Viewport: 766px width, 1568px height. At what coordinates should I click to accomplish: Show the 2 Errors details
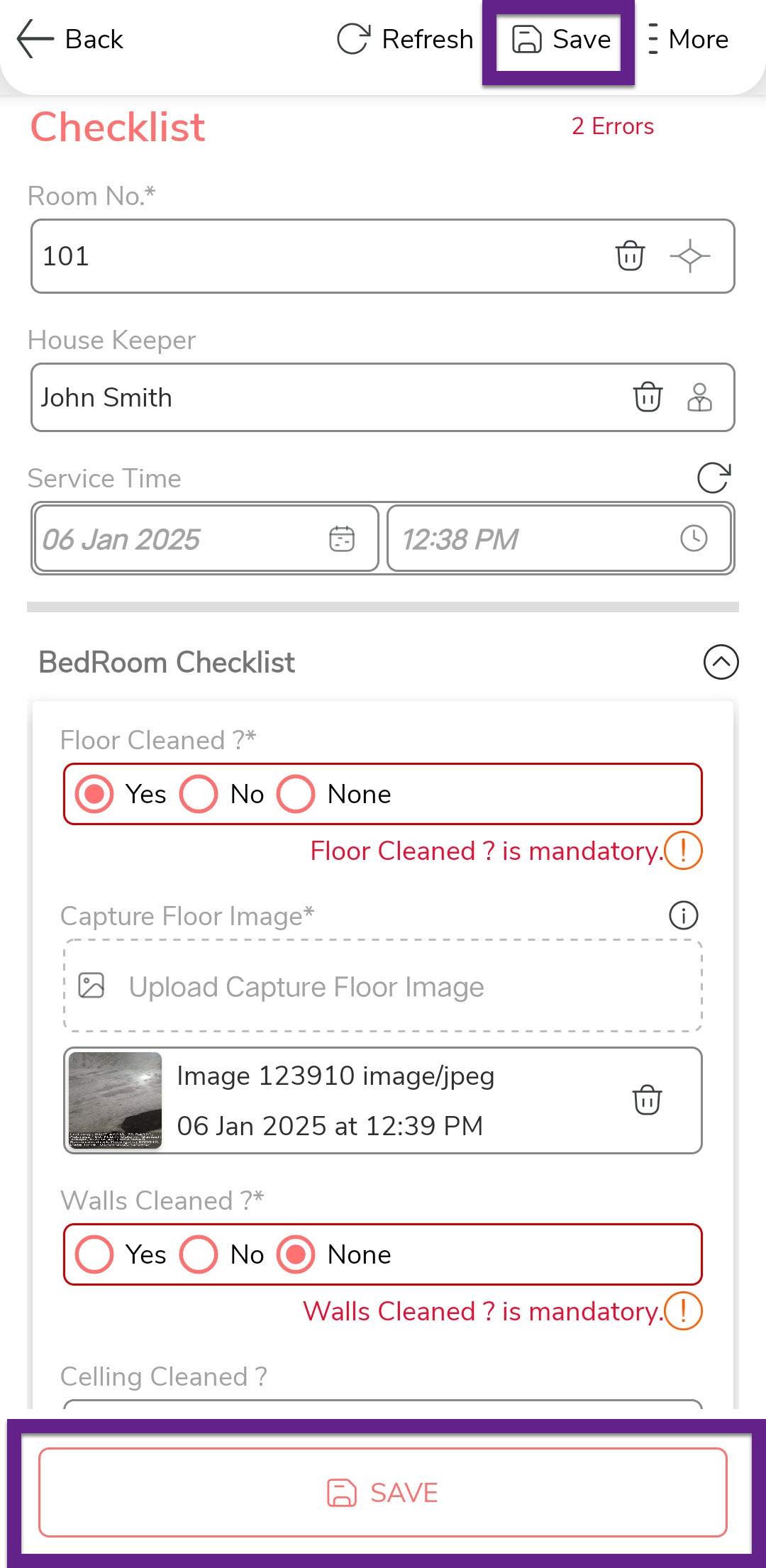pyautogui.click(x=613, y=126)
